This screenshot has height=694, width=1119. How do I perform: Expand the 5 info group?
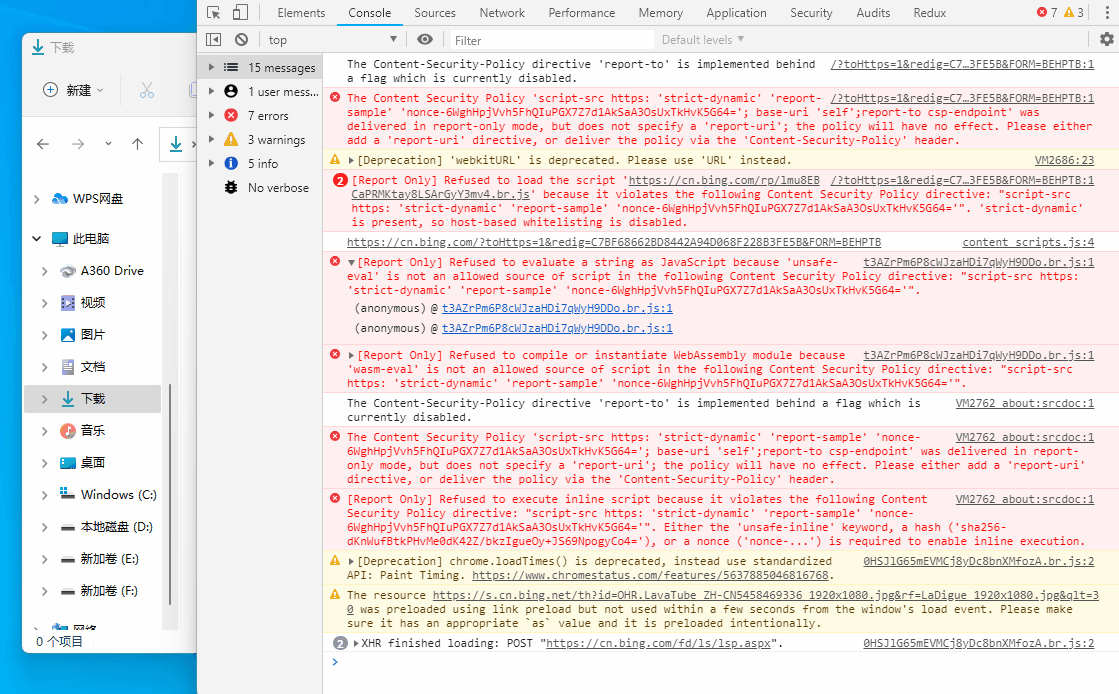(x=211, y=164)
